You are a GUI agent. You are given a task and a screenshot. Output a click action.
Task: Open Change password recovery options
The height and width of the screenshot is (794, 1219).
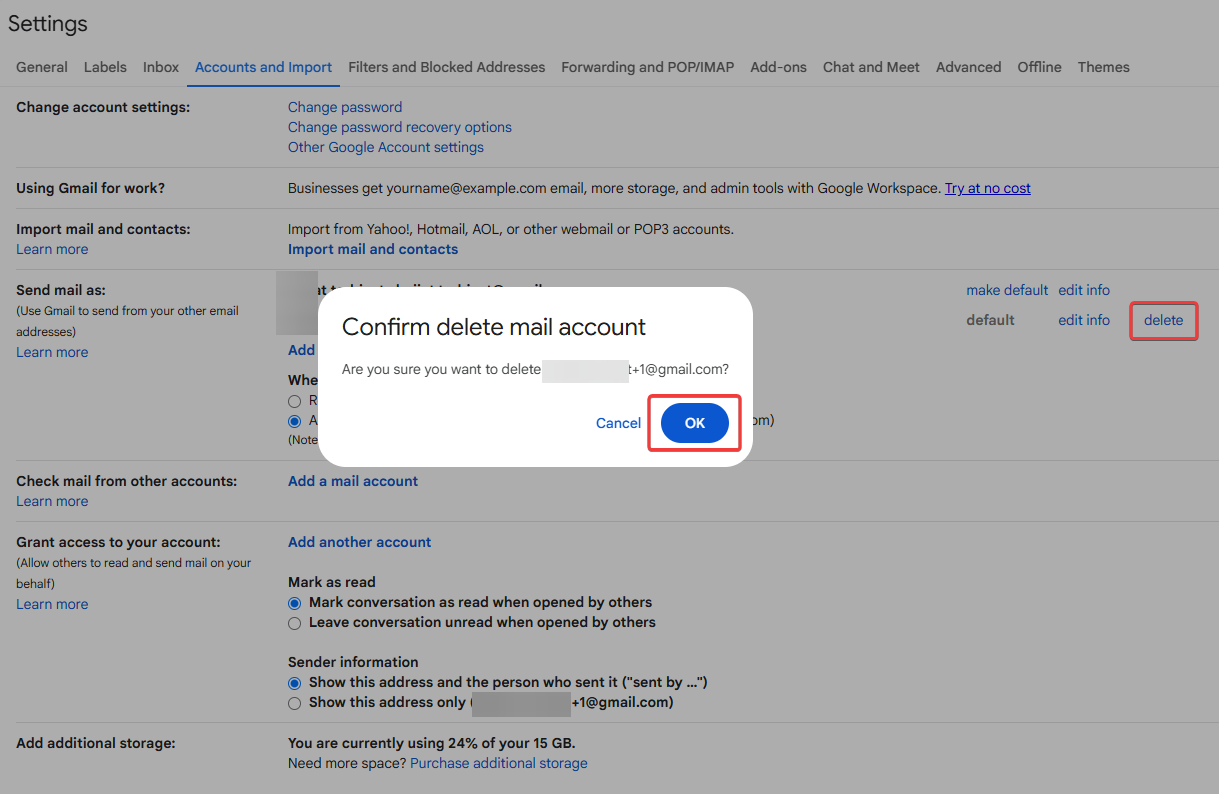click(x=399, y=127)
